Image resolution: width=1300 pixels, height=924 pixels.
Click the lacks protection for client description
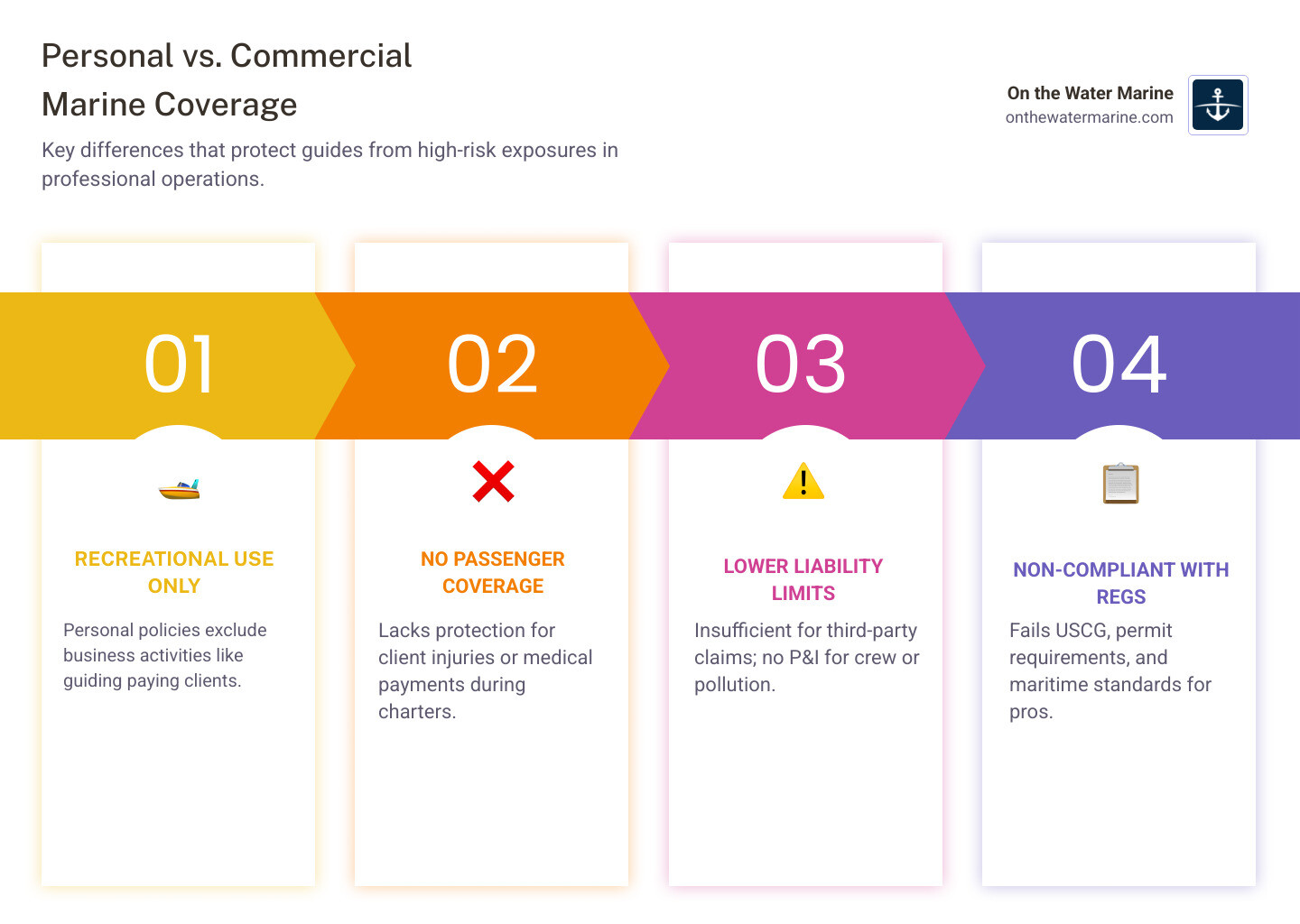(485, 670)
